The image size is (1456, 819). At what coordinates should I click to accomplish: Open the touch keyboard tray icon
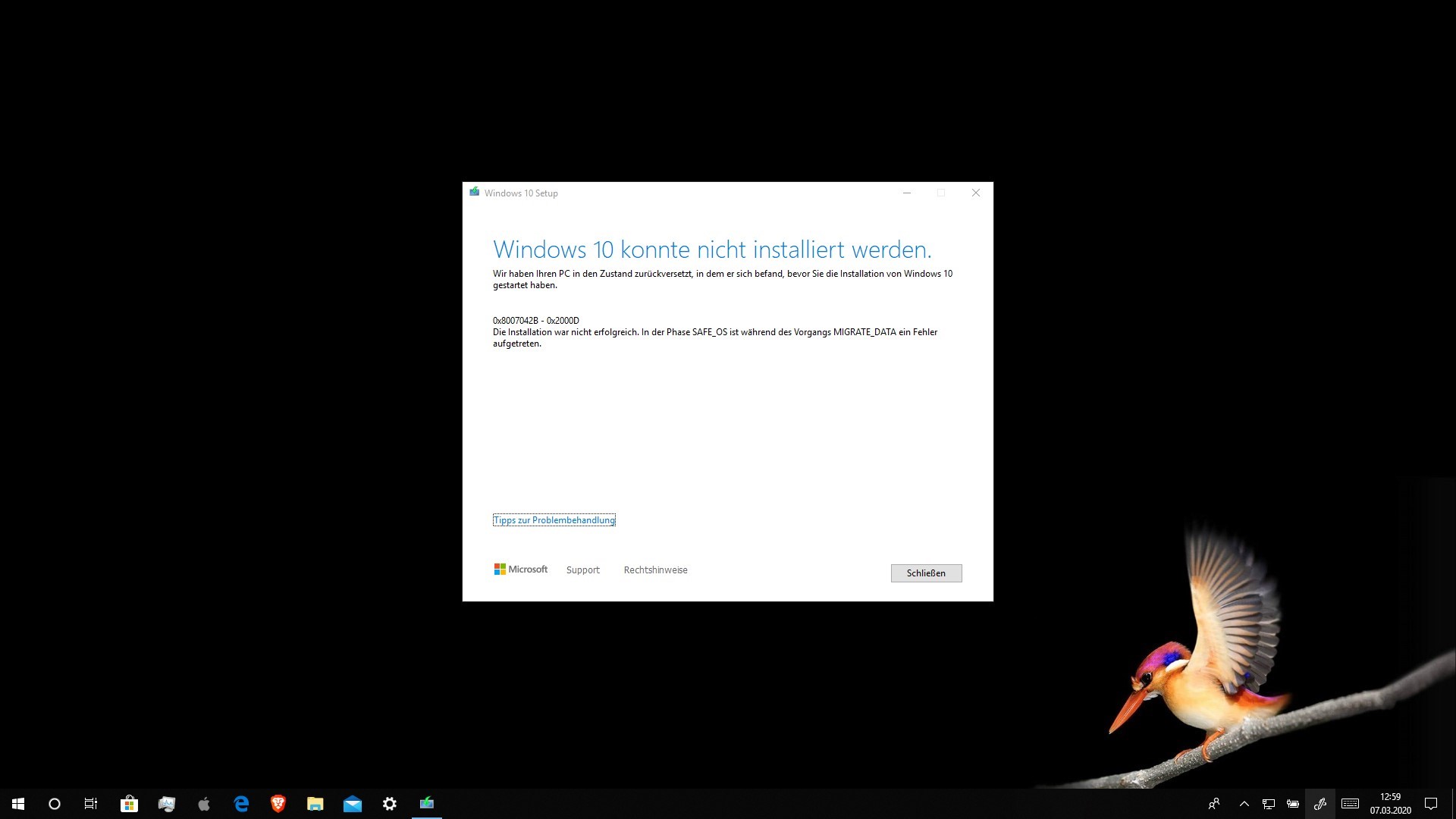coord(1350,804)
